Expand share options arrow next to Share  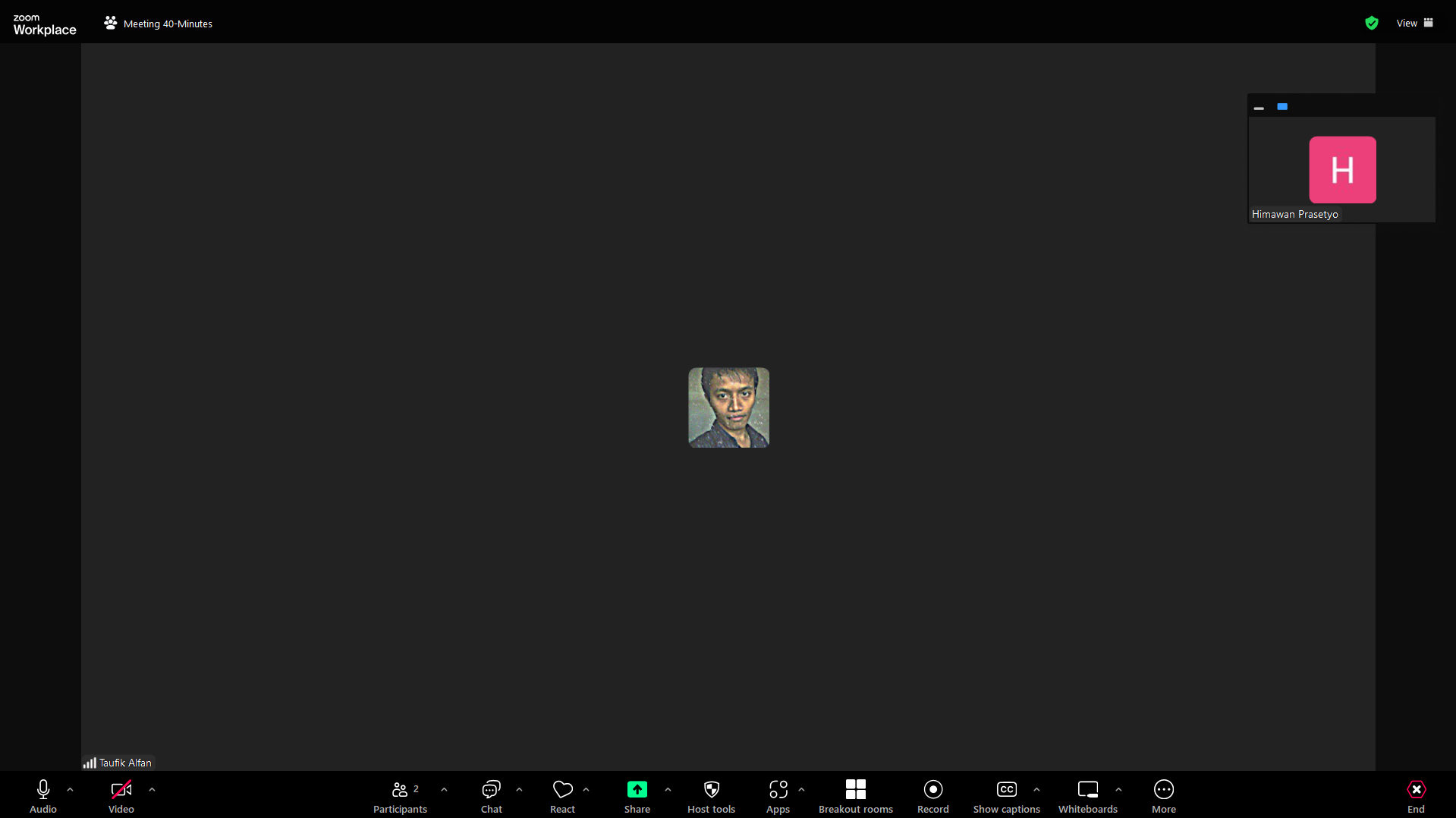[668, 790]
